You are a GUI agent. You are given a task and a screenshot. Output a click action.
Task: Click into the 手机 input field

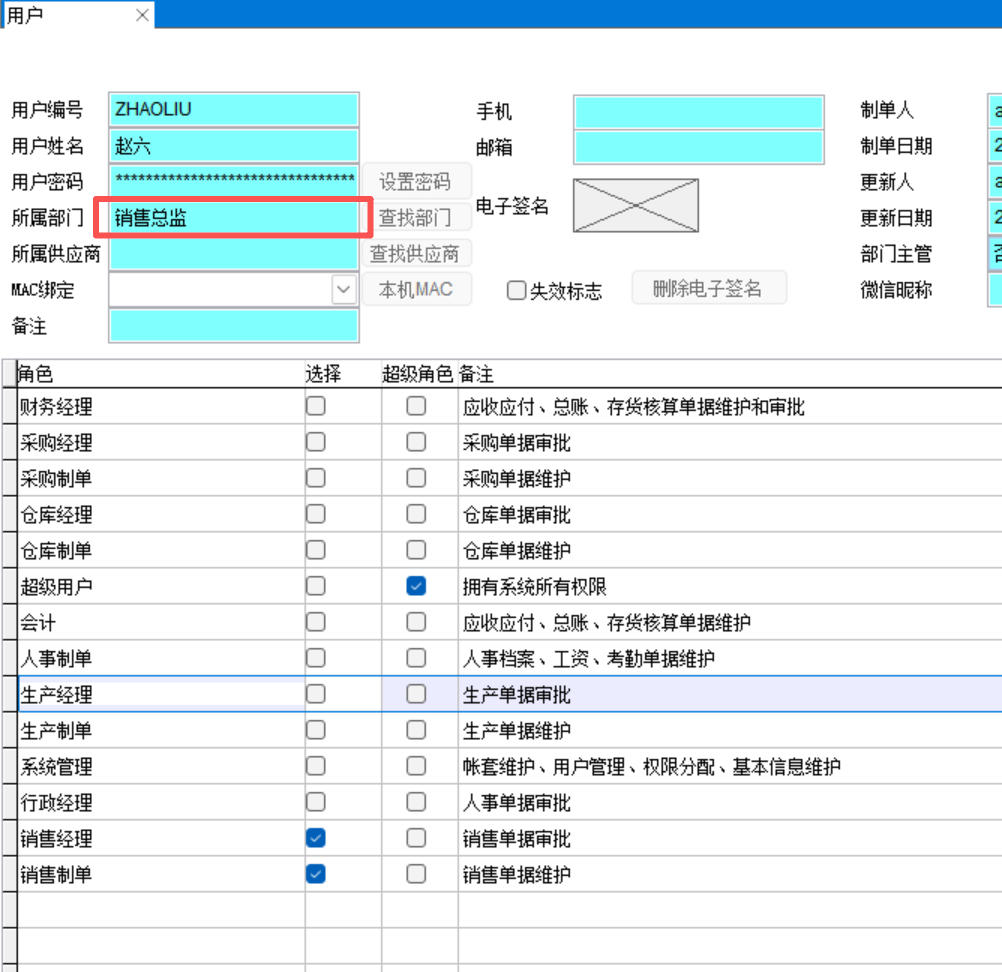click(698, 112)
